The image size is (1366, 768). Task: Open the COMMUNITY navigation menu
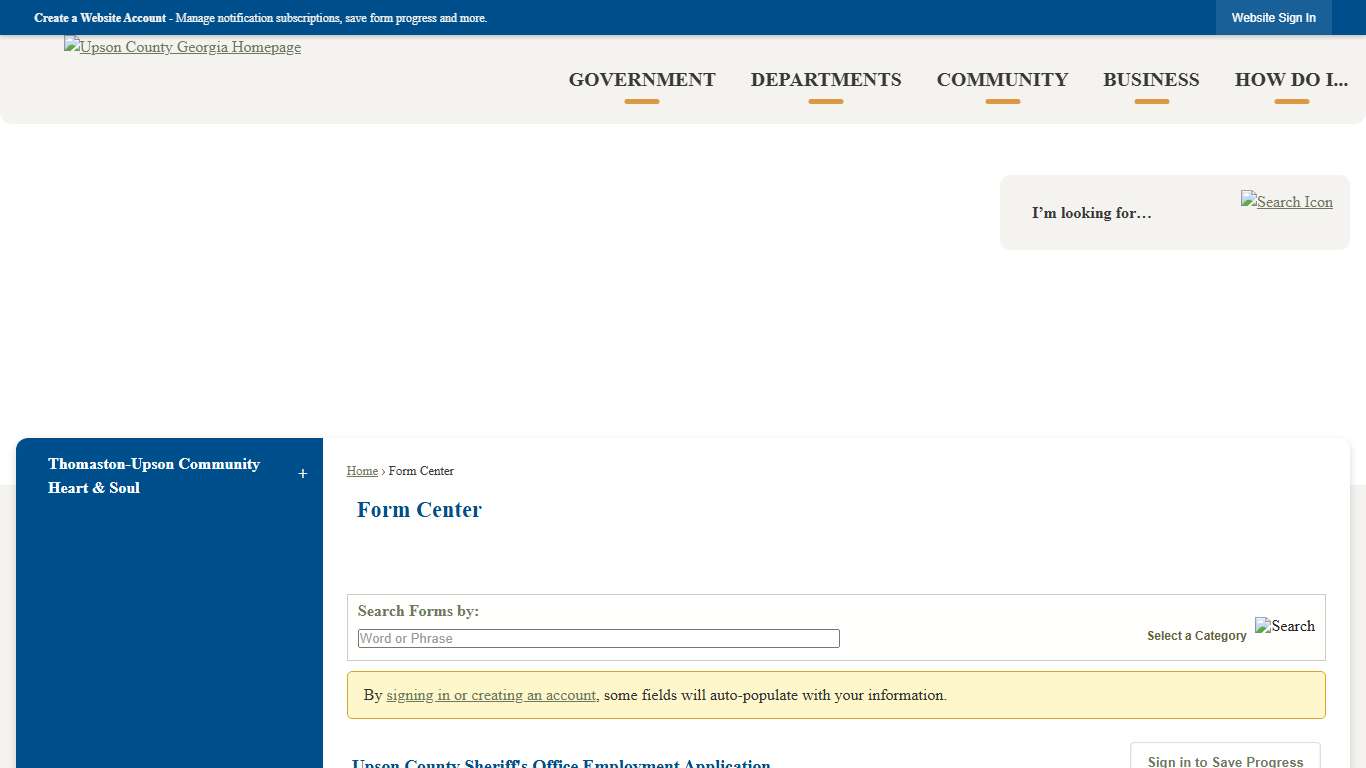pos(1002,80)
